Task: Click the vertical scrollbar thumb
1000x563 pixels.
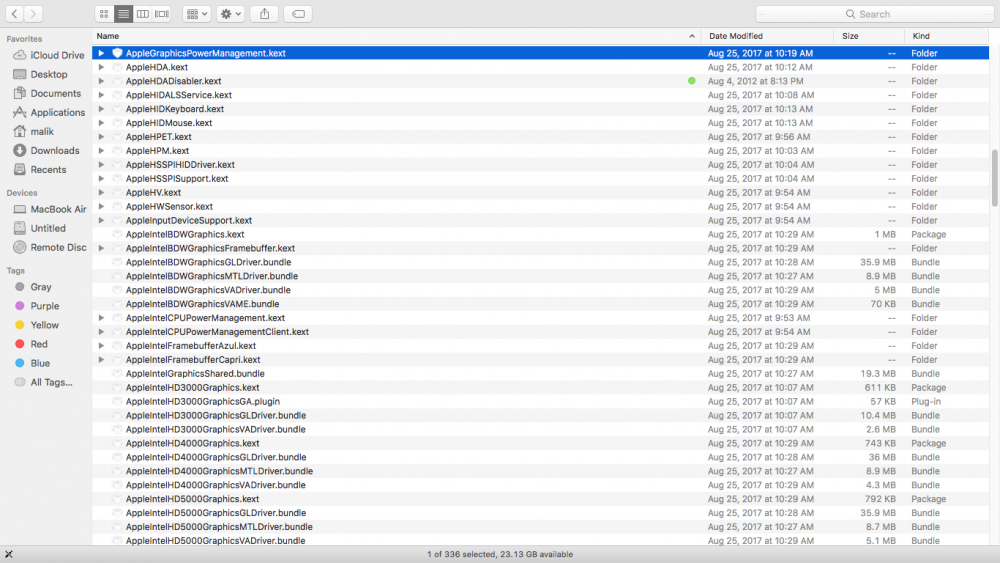Action: (994, 178)
